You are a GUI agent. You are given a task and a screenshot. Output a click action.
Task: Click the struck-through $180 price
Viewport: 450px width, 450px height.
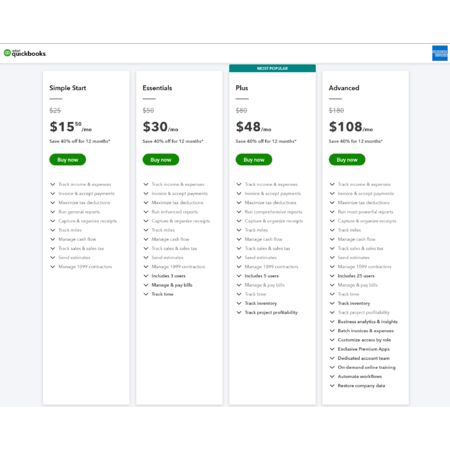[x=336, y=110]
